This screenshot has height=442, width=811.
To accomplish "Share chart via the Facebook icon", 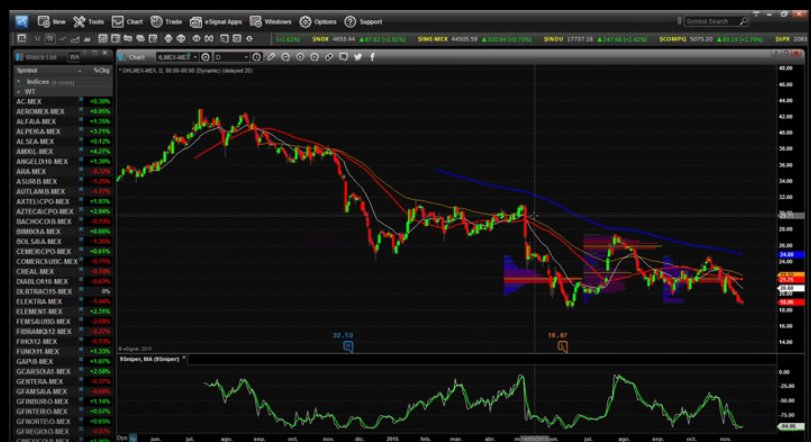I will [372, 57].
